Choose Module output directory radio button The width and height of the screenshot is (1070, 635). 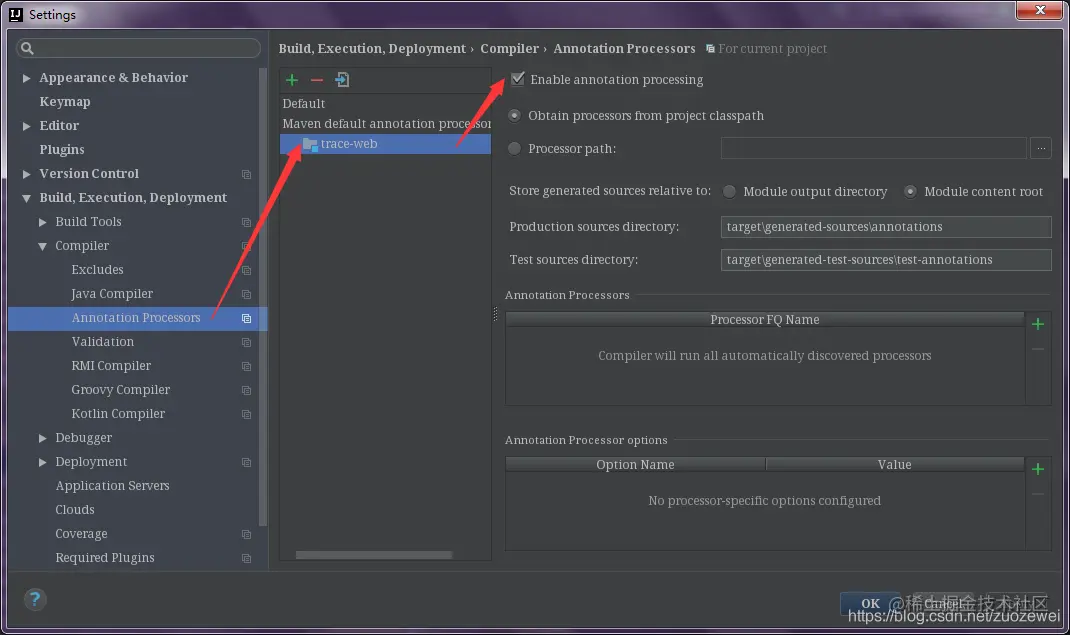point(729,192)
